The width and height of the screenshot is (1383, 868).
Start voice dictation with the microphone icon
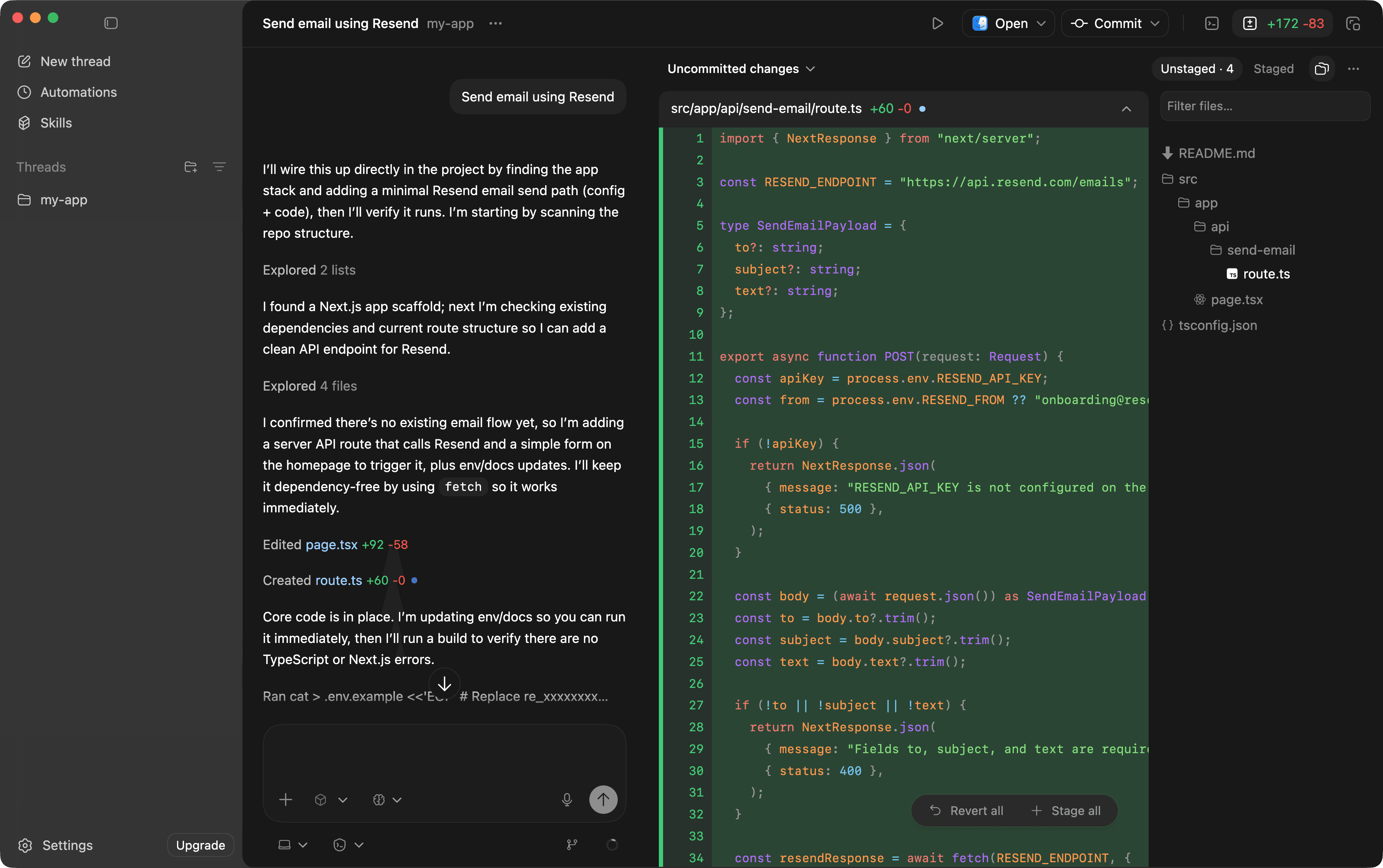[567, 799]
